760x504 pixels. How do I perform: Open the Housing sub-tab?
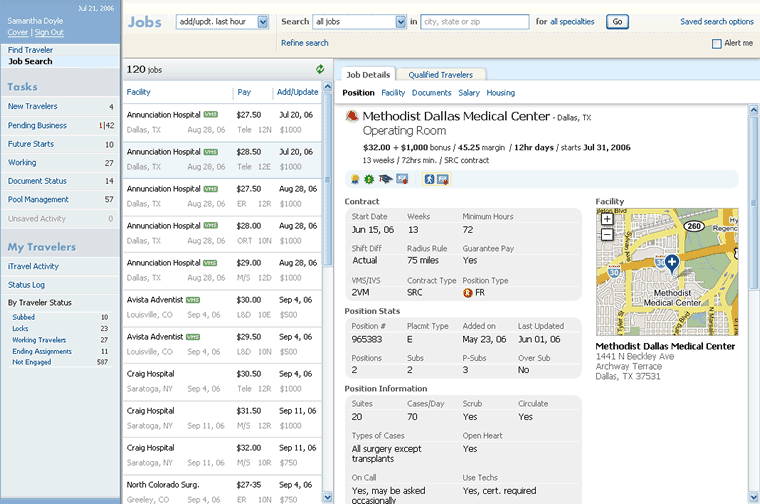(x=501, y=93)
